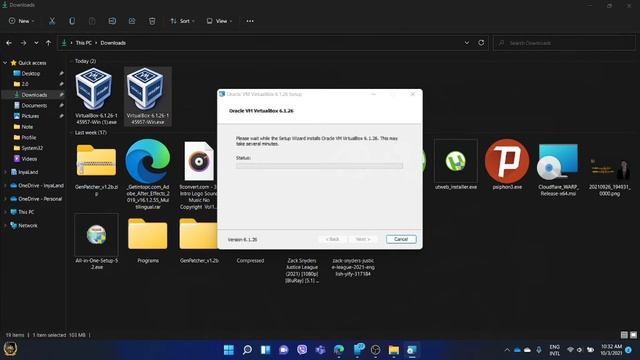
Task: Click the Share icon in Explorer toolbar
Action: coord(132,21)
